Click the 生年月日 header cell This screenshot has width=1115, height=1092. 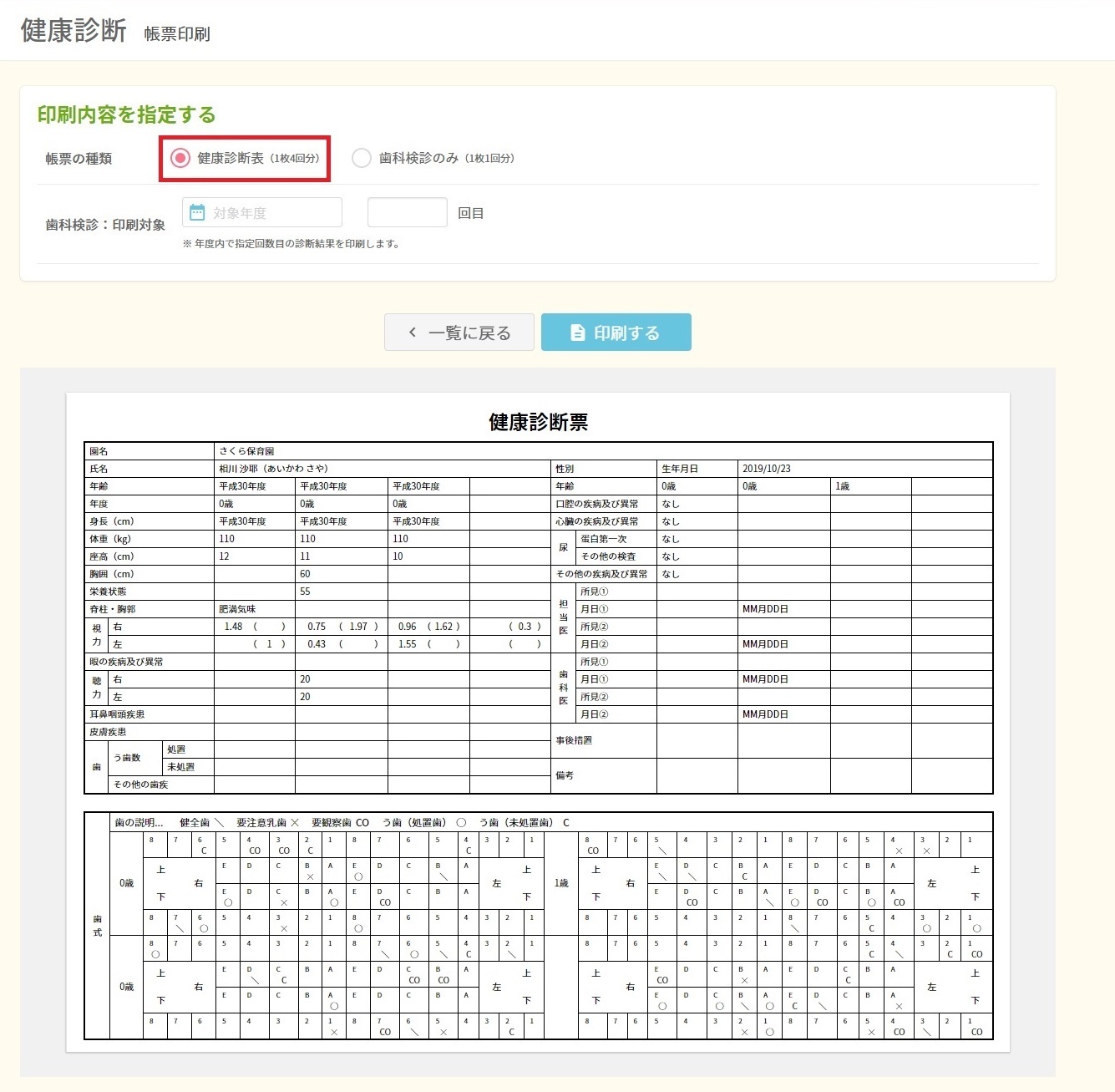pyautogui.click(x=679, y=469)
